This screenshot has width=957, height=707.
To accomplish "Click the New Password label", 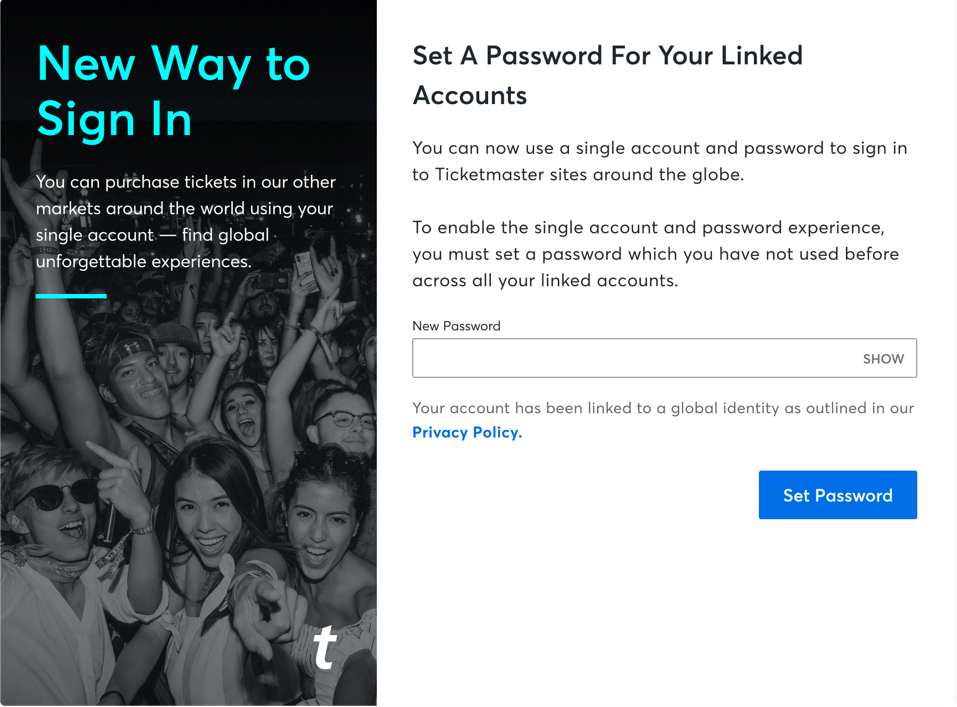I will [x=456, y=325].
